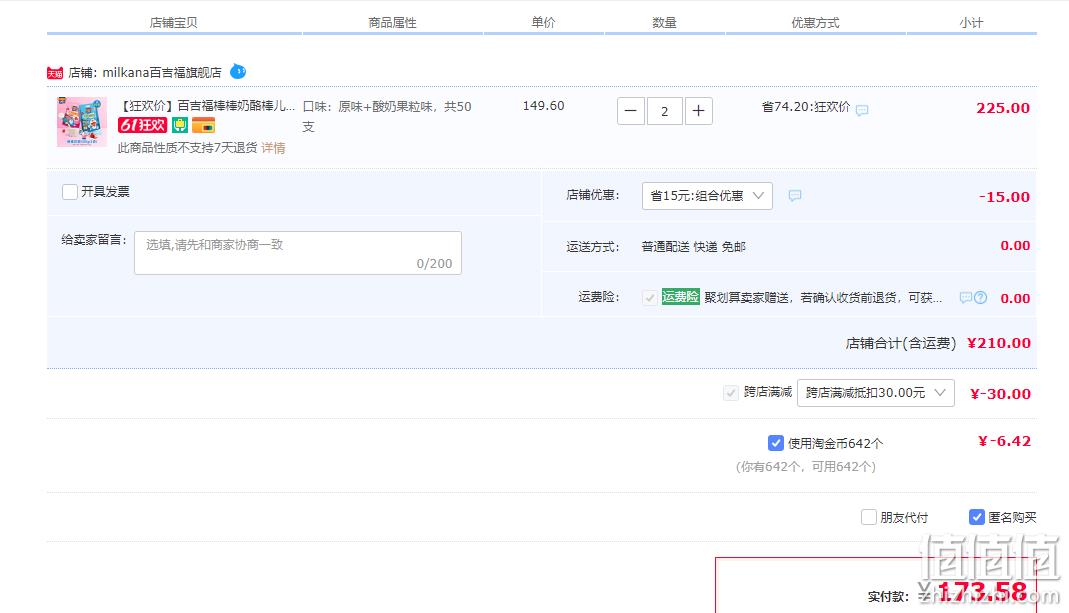Click the 数量 column header
The width and height of the screenshot is (1069, 613).
click(x=664, y=23)
